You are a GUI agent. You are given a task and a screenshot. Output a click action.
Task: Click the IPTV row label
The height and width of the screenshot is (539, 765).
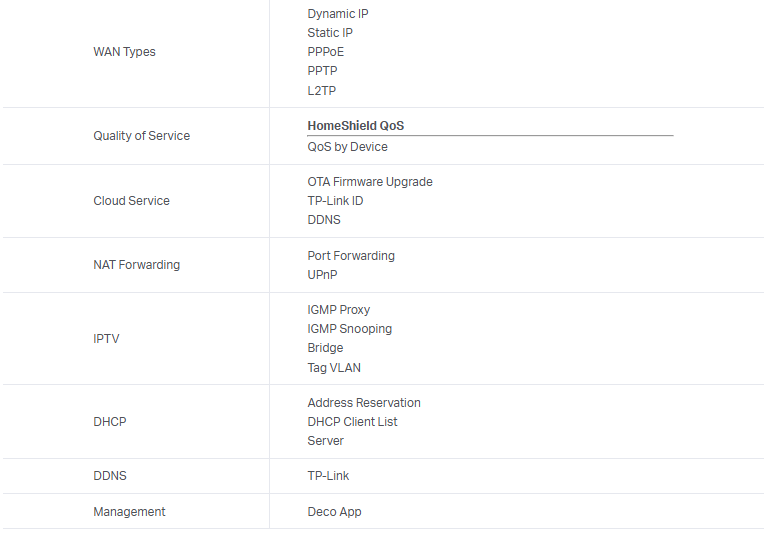coord(106,339)
